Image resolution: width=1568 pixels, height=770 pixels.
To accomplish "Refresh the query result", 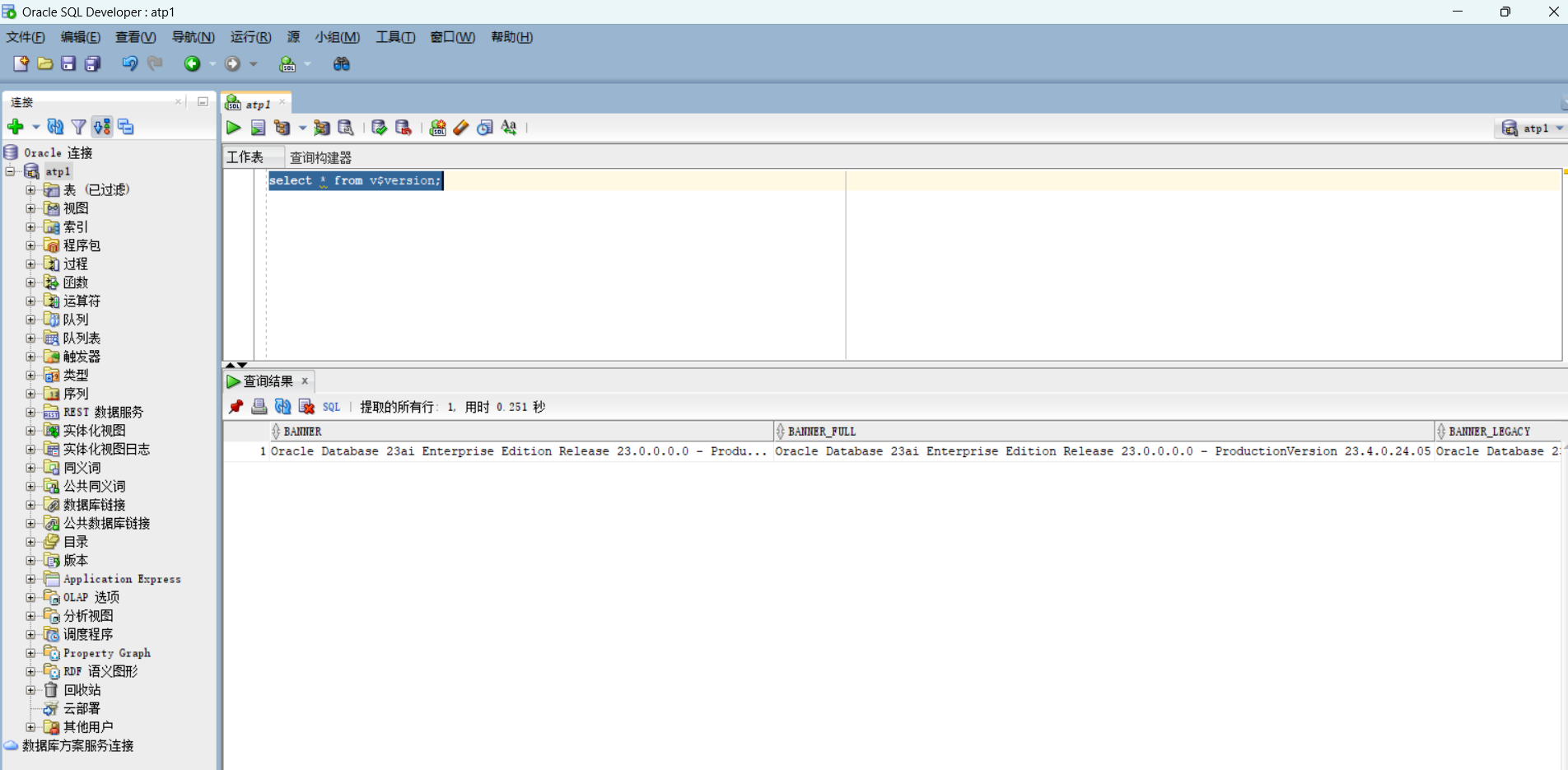I will [x=282, y=406].
